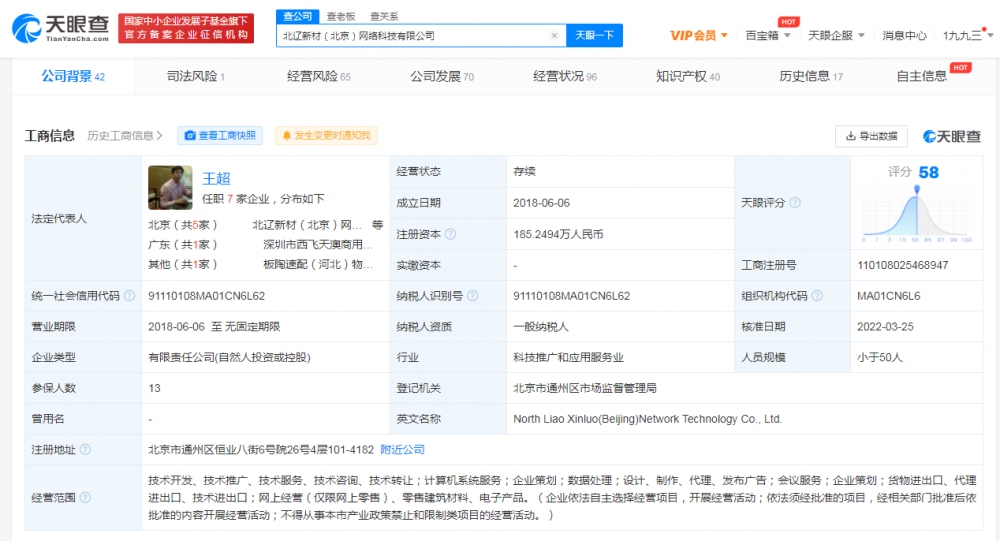Viewport: 1000px width, 541px height.
Task: Click taxpayer qualification 一般纳税人
Action: point(541,327)
